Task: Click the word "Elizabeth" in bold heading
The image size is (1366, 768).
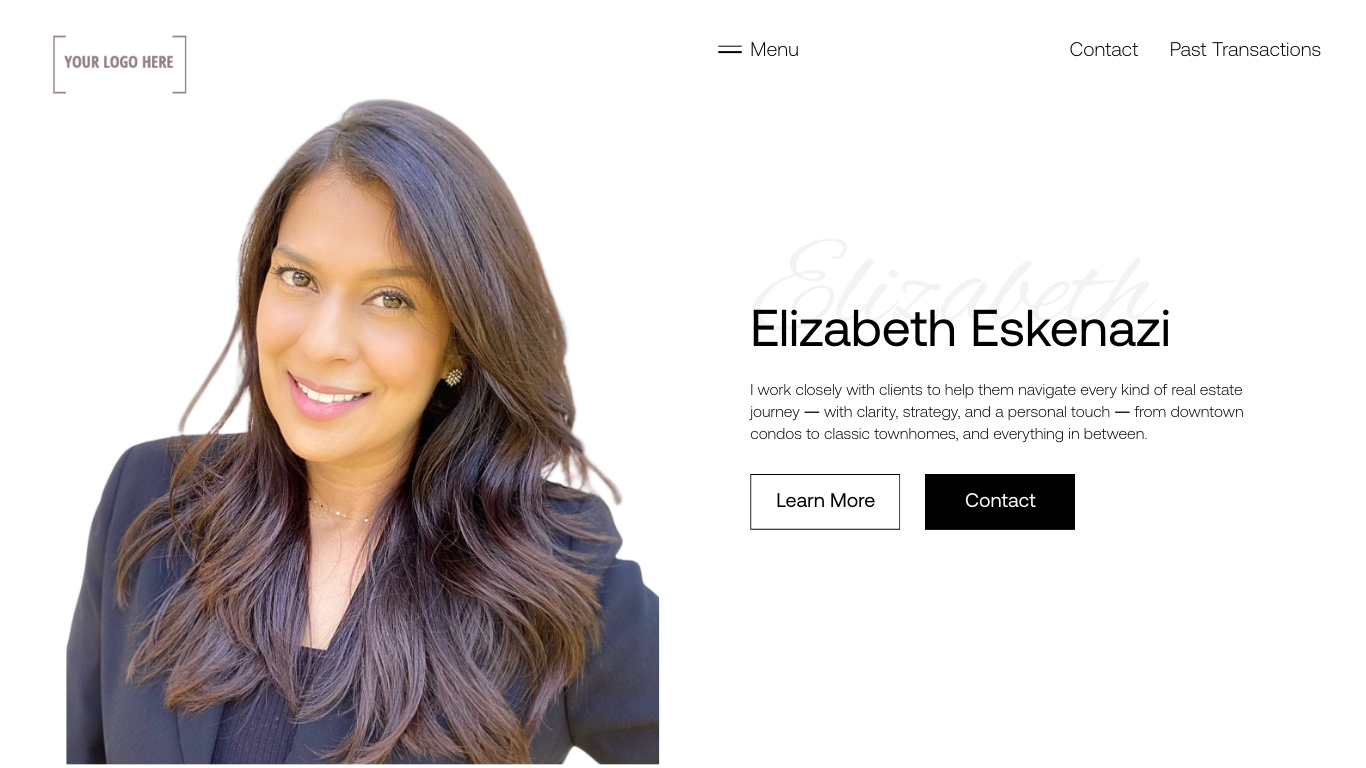Action: tap(853, 328)
